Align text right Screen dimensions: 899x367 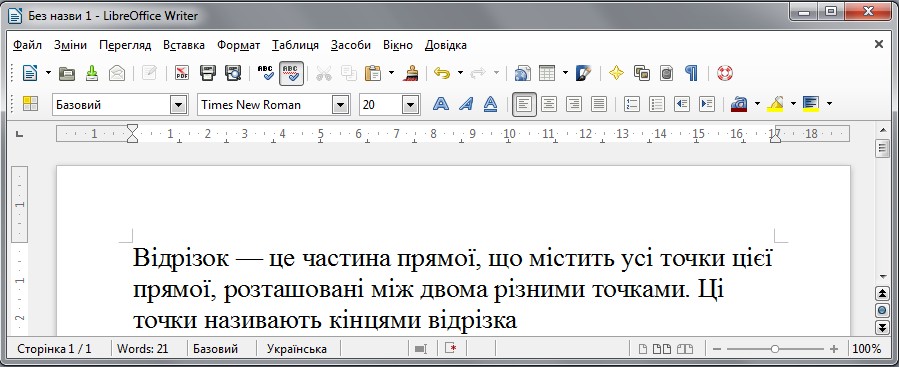click(574, 104)
